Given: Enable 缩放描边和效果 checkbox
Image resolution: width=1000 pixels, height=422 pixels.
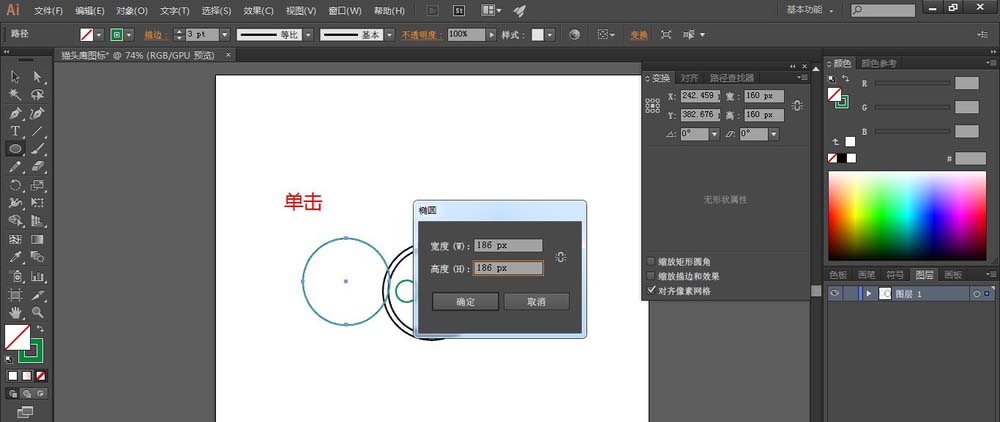Looking at the screenshot, I should click(651, 276).
